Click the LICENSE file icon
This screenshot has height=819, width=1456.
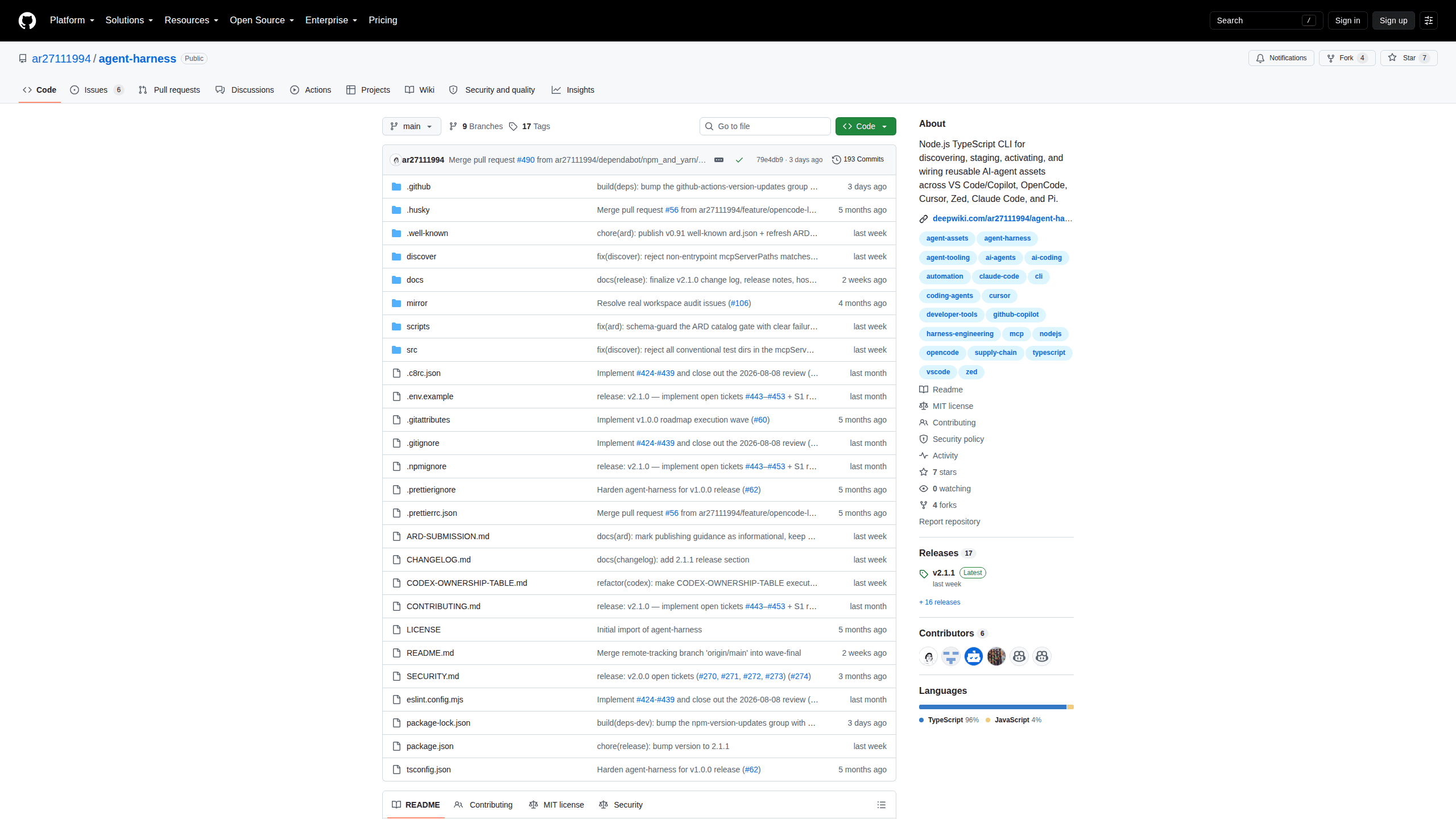click(x=396, y=630)
